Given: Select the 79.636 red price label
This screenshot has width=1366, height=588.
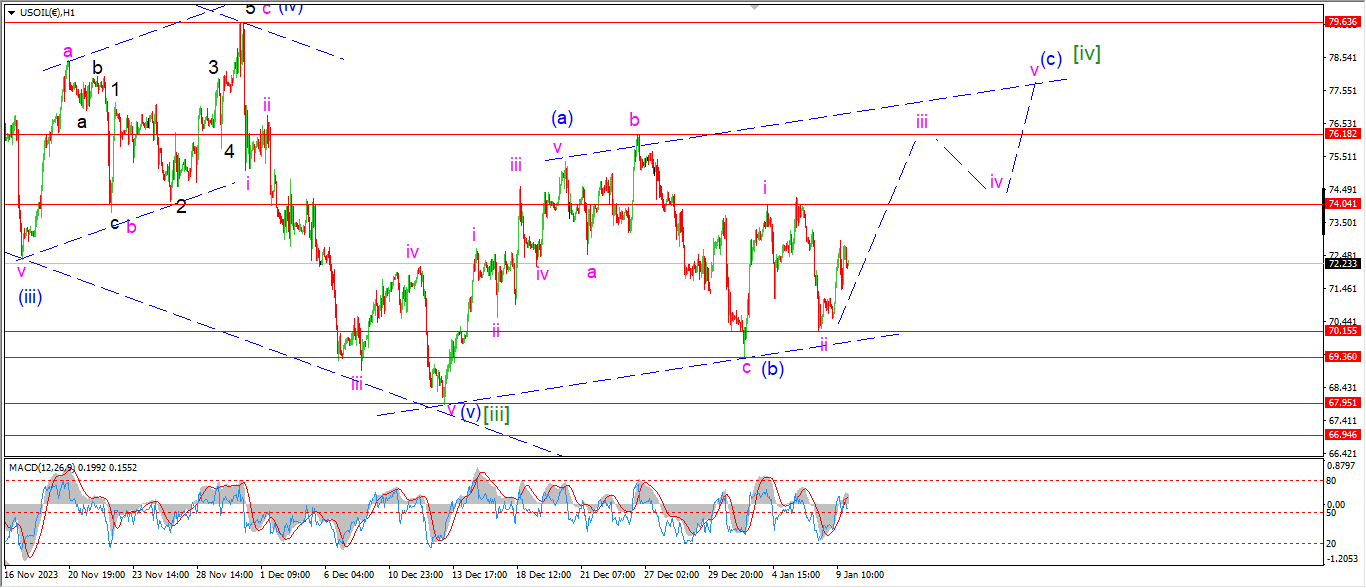Looking at the screenshot, I should [1341, 22].
